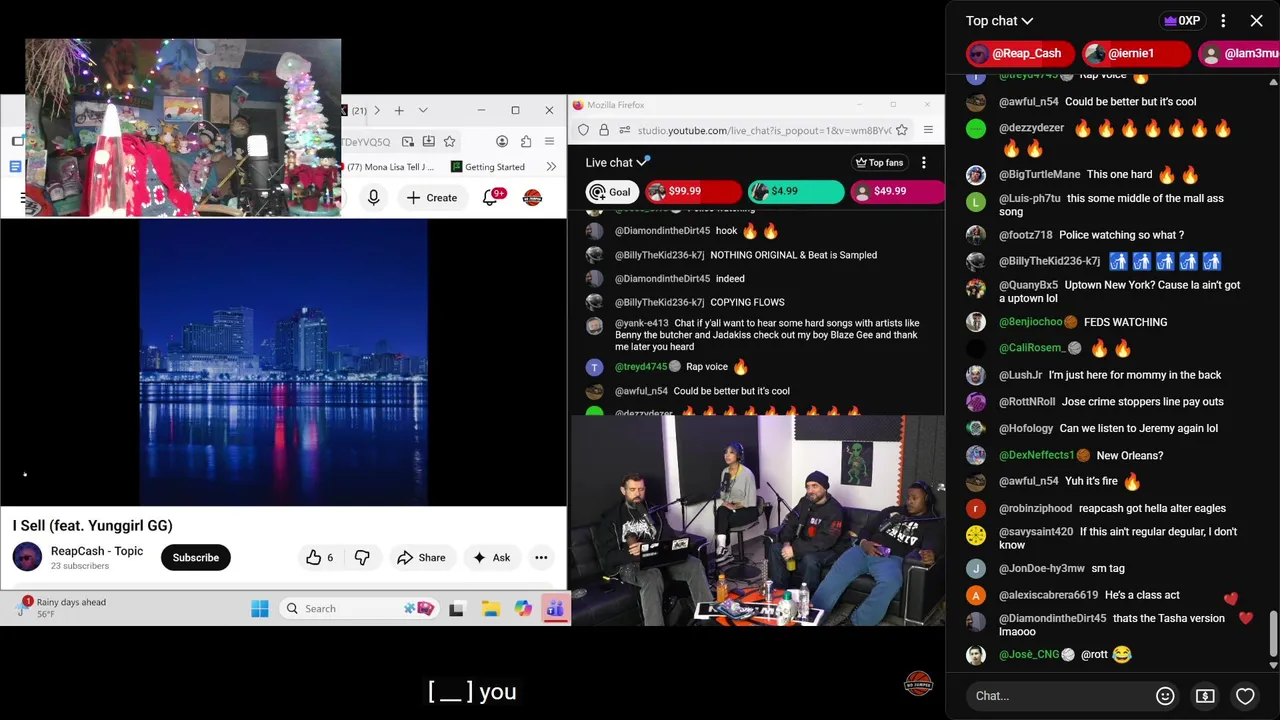Click the YouTube voice search microphone
This screenshot has height=720, width=1280.
click(373, 198)
